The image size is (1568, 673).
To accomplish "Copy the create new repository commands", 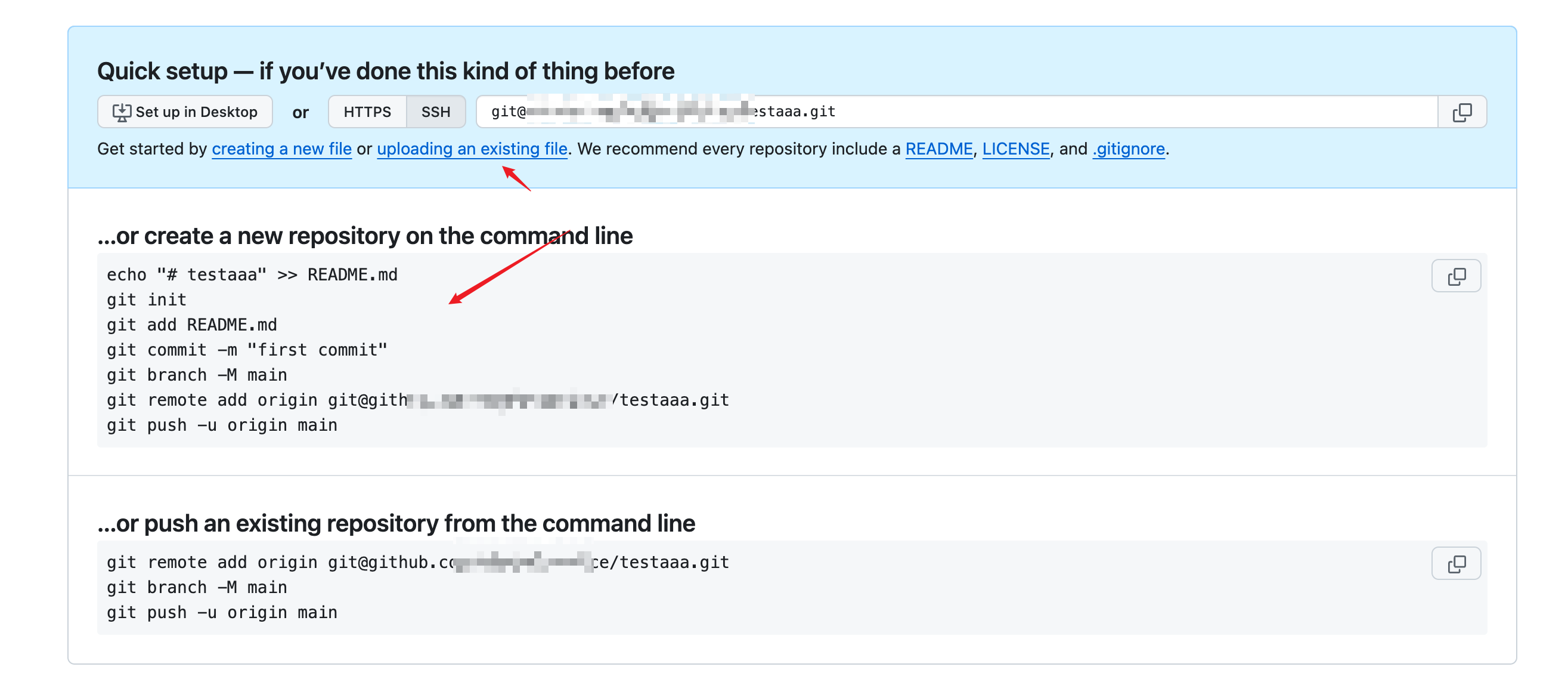I will pos(1456,276).
